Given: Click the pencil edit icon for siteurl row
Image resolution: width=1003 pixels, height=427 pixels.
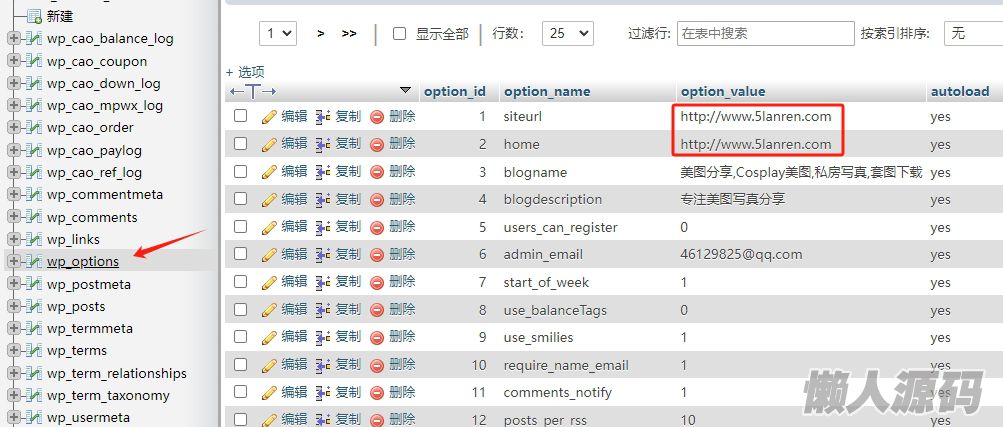Looking at the screenshot, I should point(269,116).
